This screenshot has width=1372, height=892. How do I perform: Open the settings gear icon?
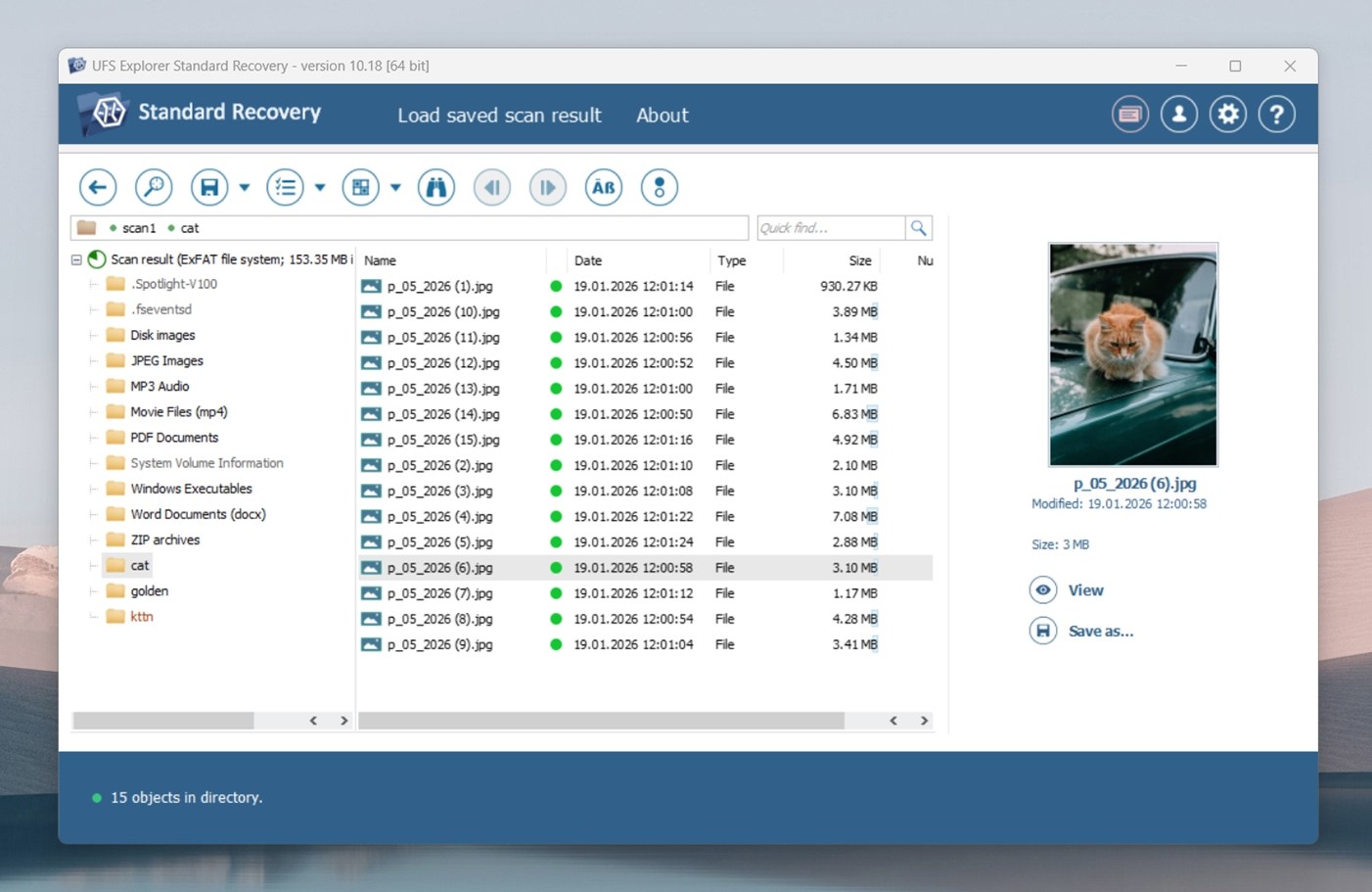pyautogui.click(x=1228, y=114)
